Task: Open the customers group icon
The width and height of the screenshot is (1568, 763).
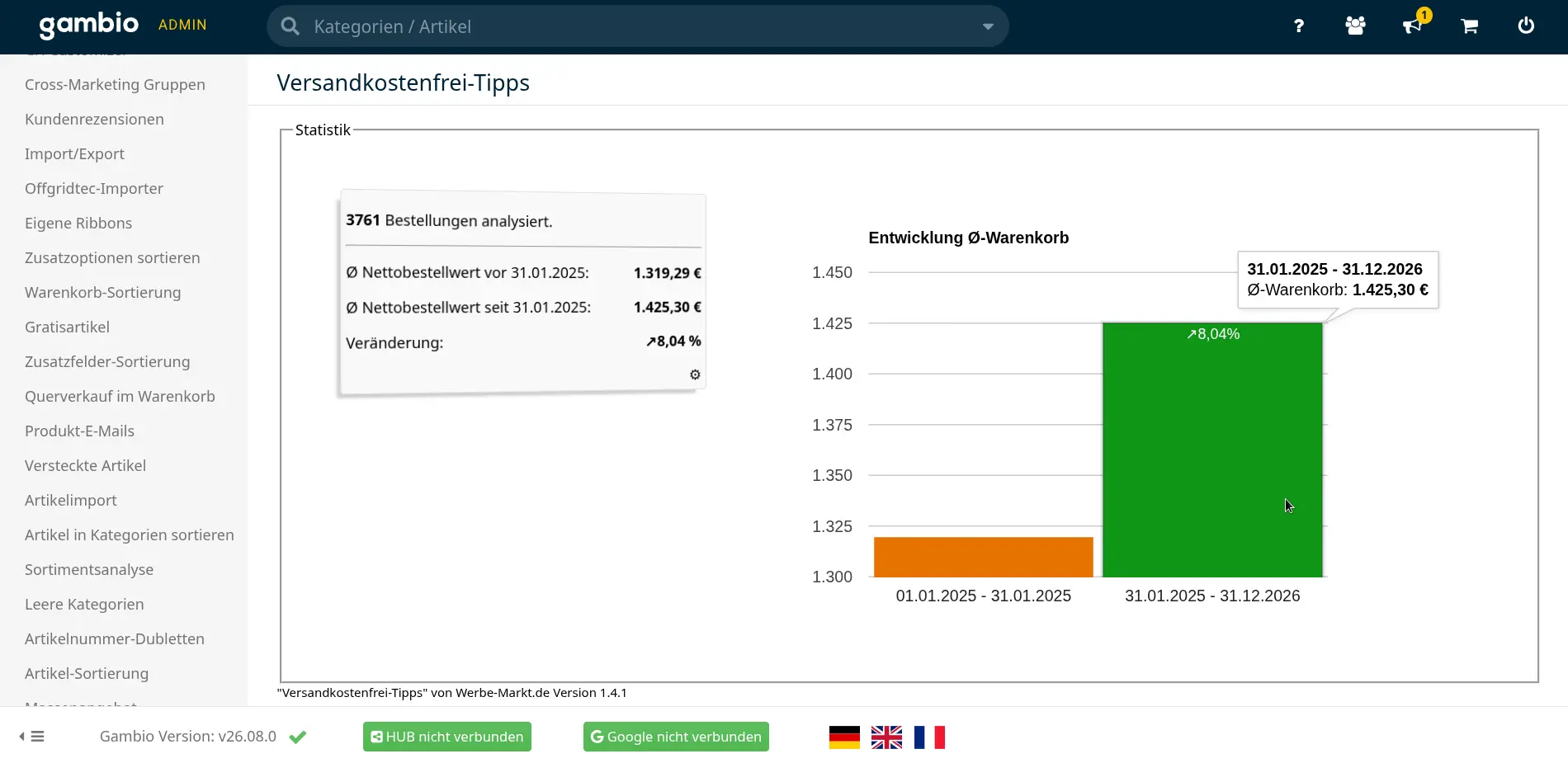Action: pyautogui.click(x=1355, y=26)
